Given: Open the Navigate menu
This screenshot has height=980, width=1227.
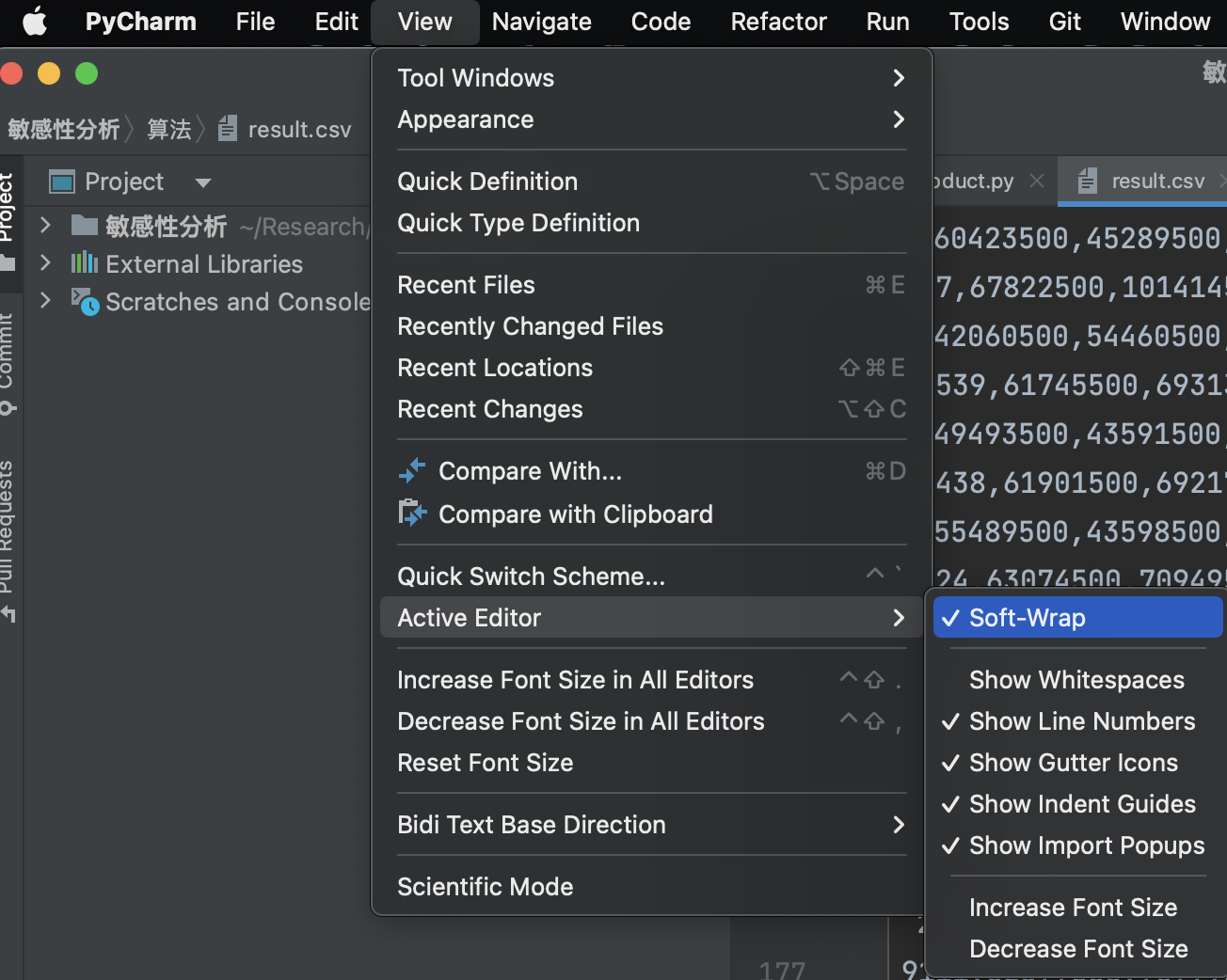Looking at the screenshot, I should click(541, 21).
